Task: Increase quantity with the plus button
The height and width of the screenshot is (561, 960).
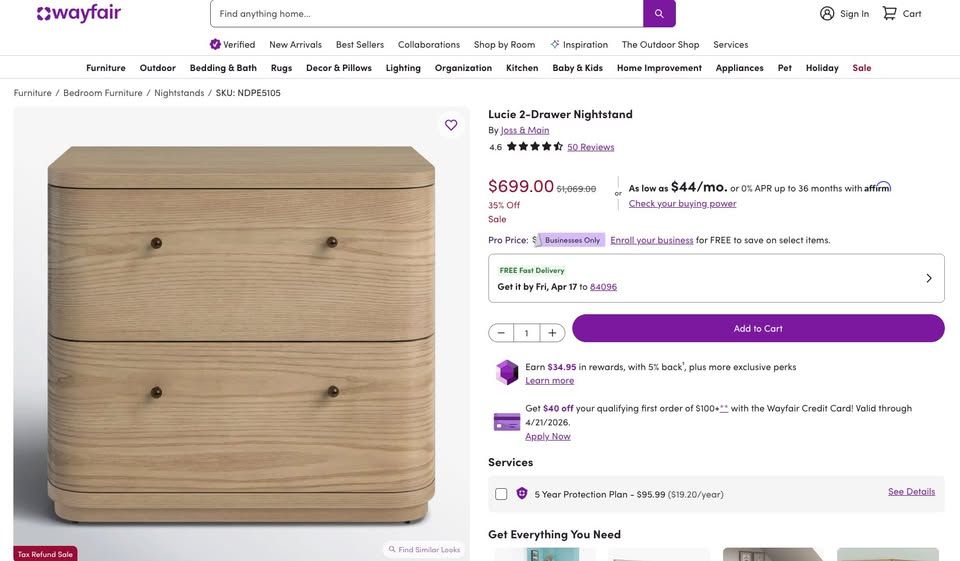Action: (x=552, y=333)
